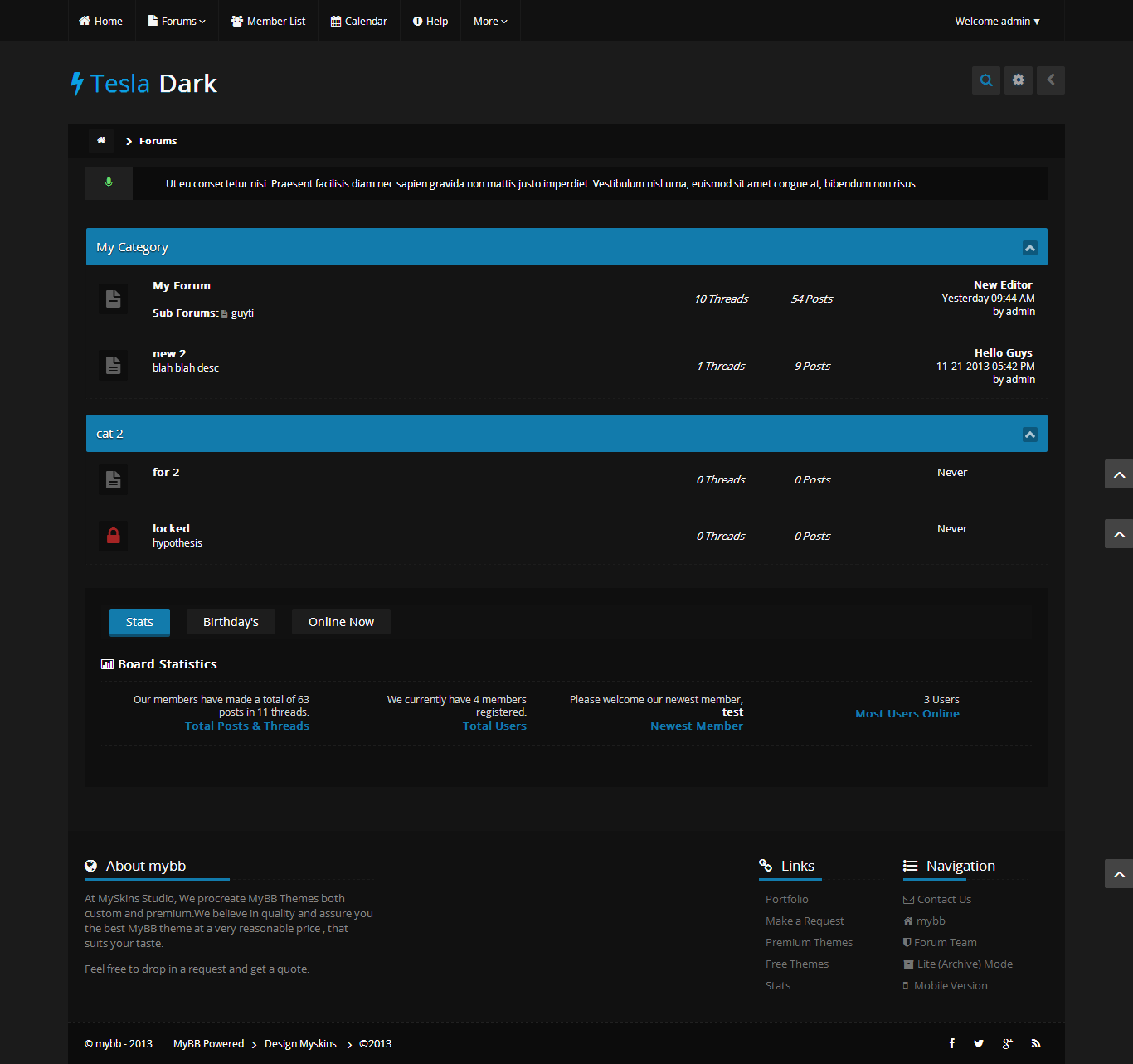Click the My Forum document icon
This screenshot has height=1064, width=1133.
pos(114,299)
